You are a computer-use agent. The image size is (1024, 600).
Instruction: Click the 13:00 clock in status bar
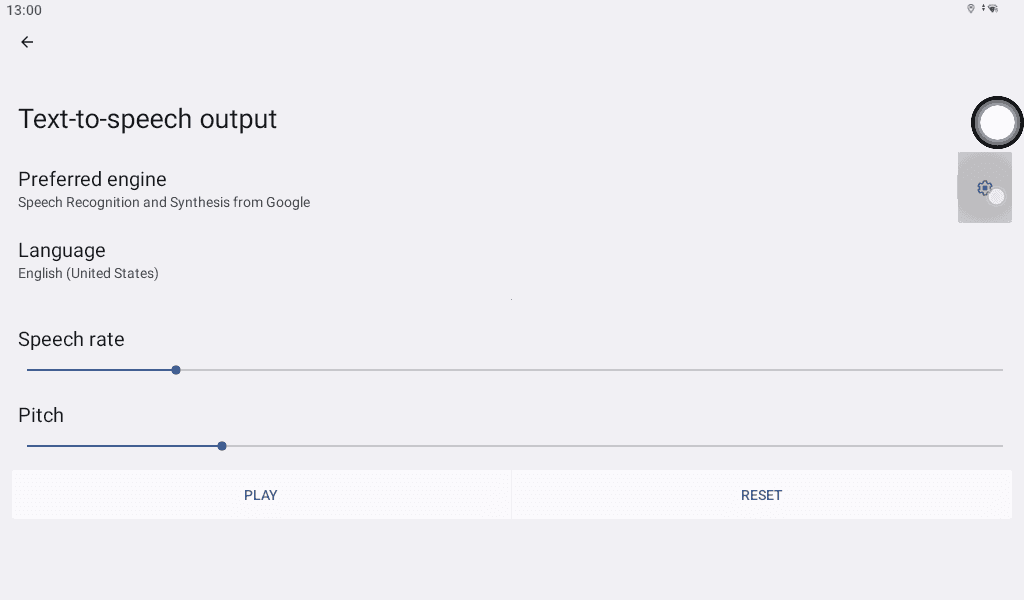[24, 10]
